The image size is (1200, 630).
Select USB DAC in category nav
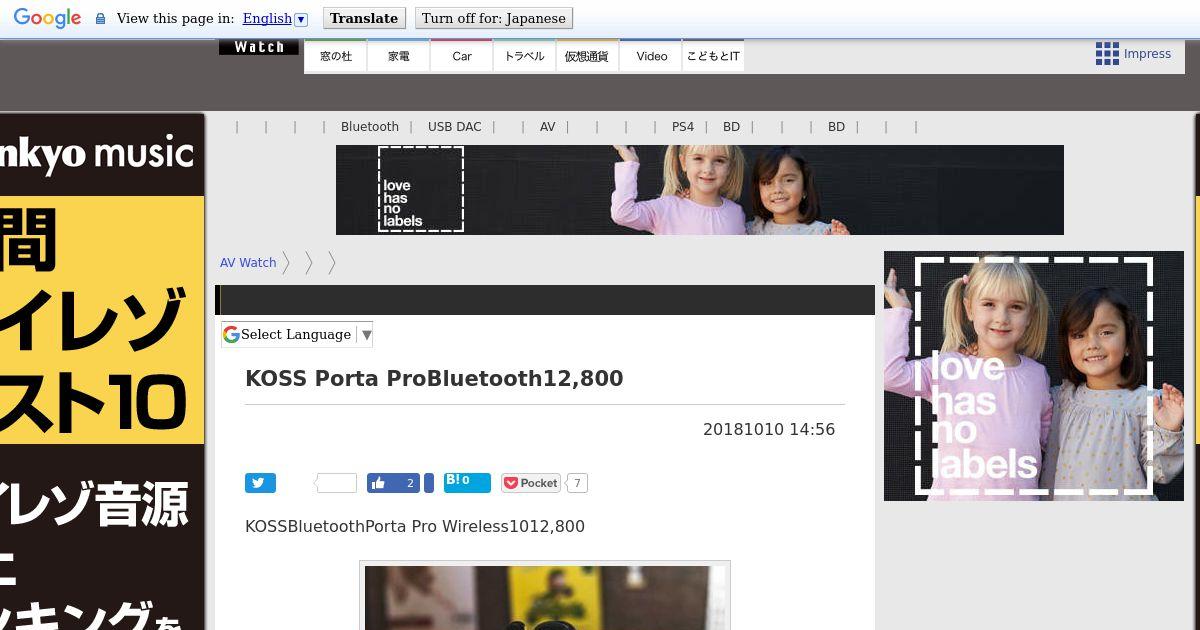[x=455, y=127]
